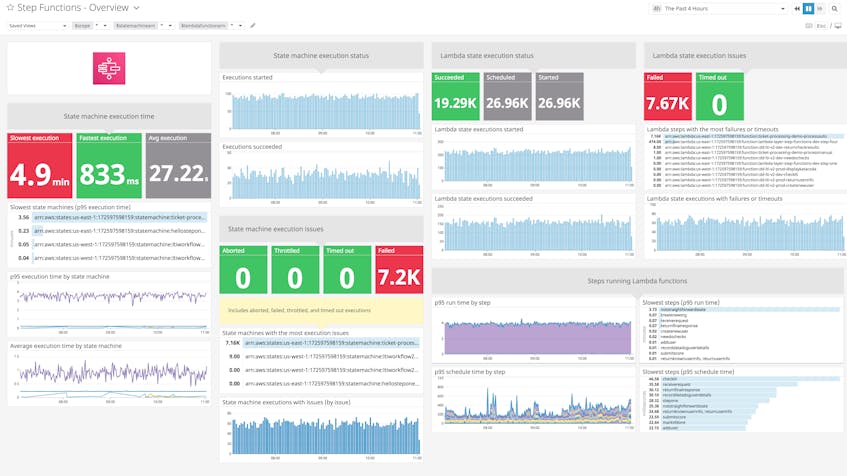The height and width of the screenshot is (476, 847).
Task: Click the Steps running Lambda functions header
Action: click(x=637, y=281)
